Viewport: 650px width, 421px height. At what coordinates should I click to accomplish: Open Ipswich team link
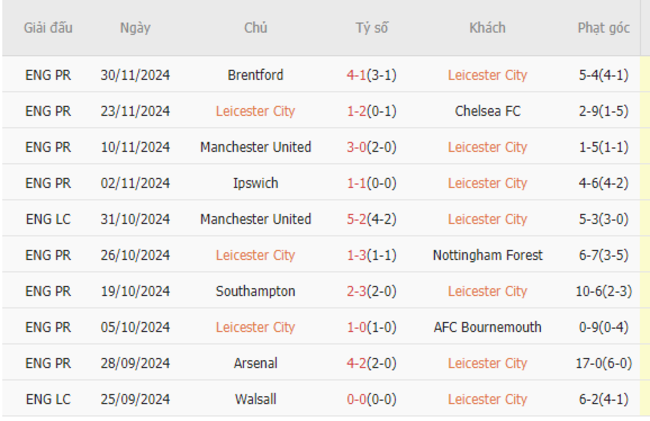(x=255, y=183)
